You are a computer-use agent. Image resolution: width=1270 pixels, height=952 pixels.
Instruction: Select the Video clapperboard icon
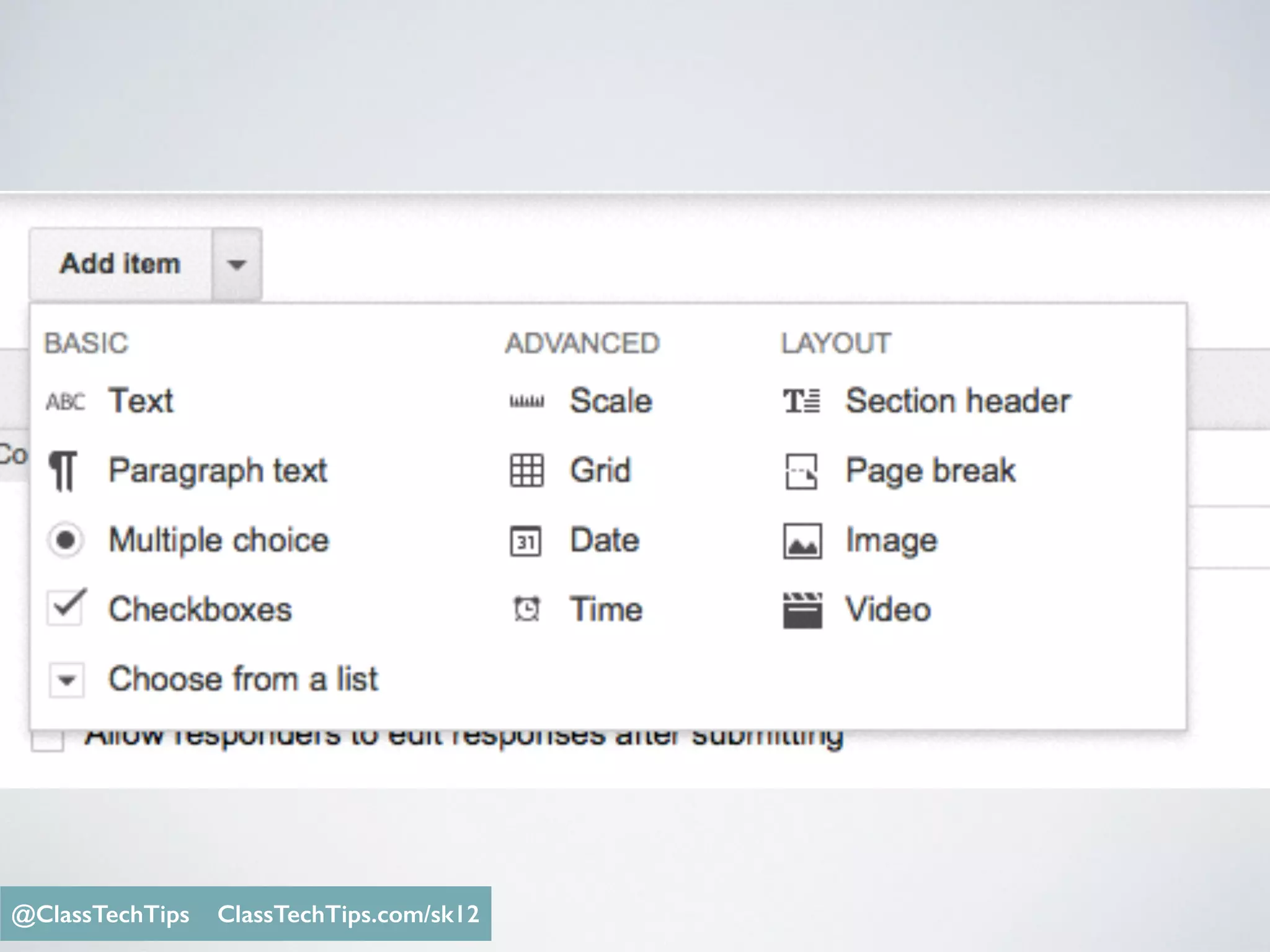(x=802, y=610)
